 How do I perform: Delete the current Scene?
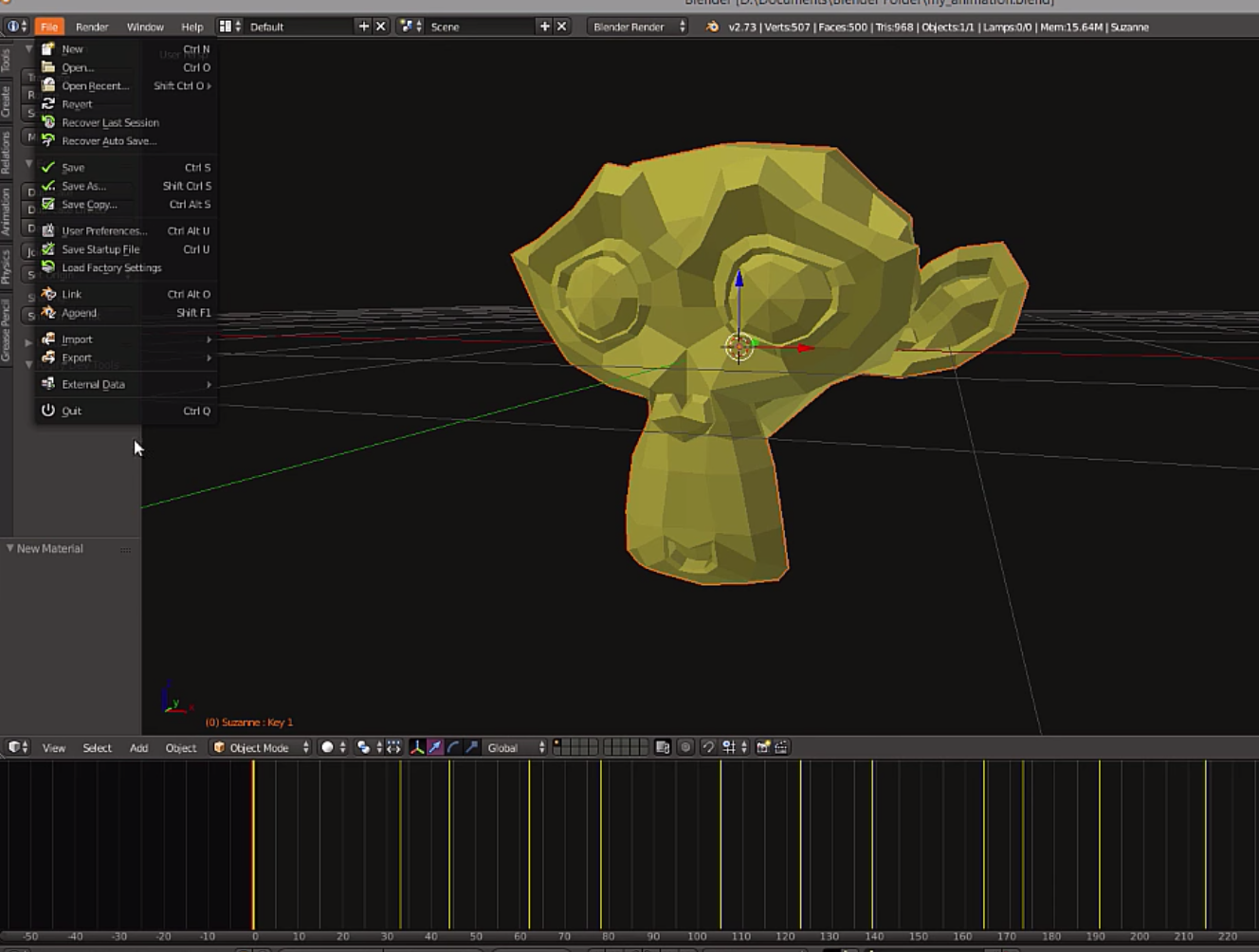click(561, 27)
